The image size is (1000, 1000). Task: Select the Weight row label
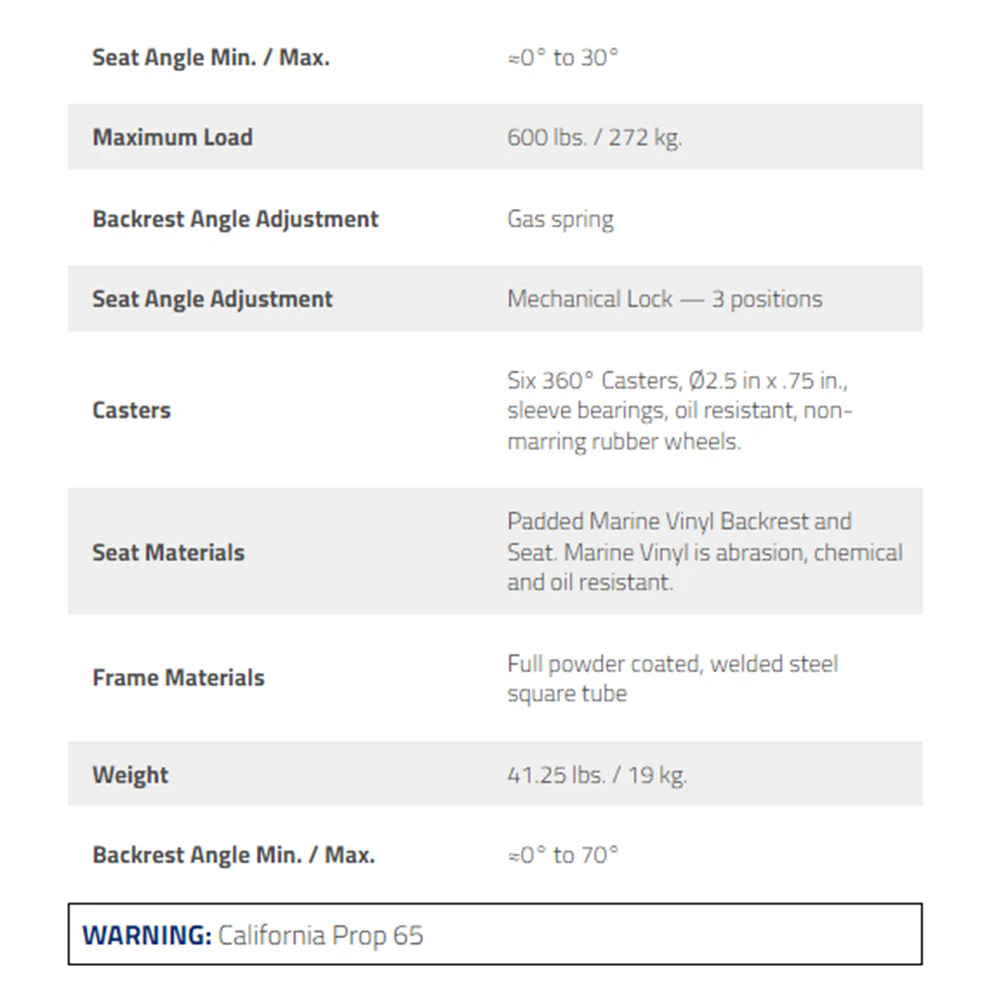point(130,774)
